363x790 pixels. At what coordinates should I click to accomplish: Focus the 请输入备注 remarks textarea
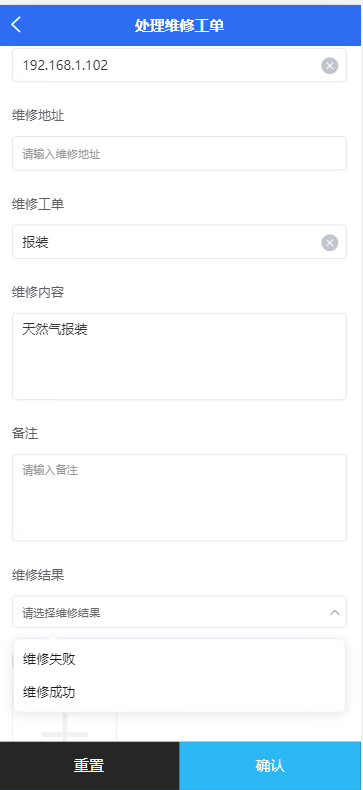point(179,498)
